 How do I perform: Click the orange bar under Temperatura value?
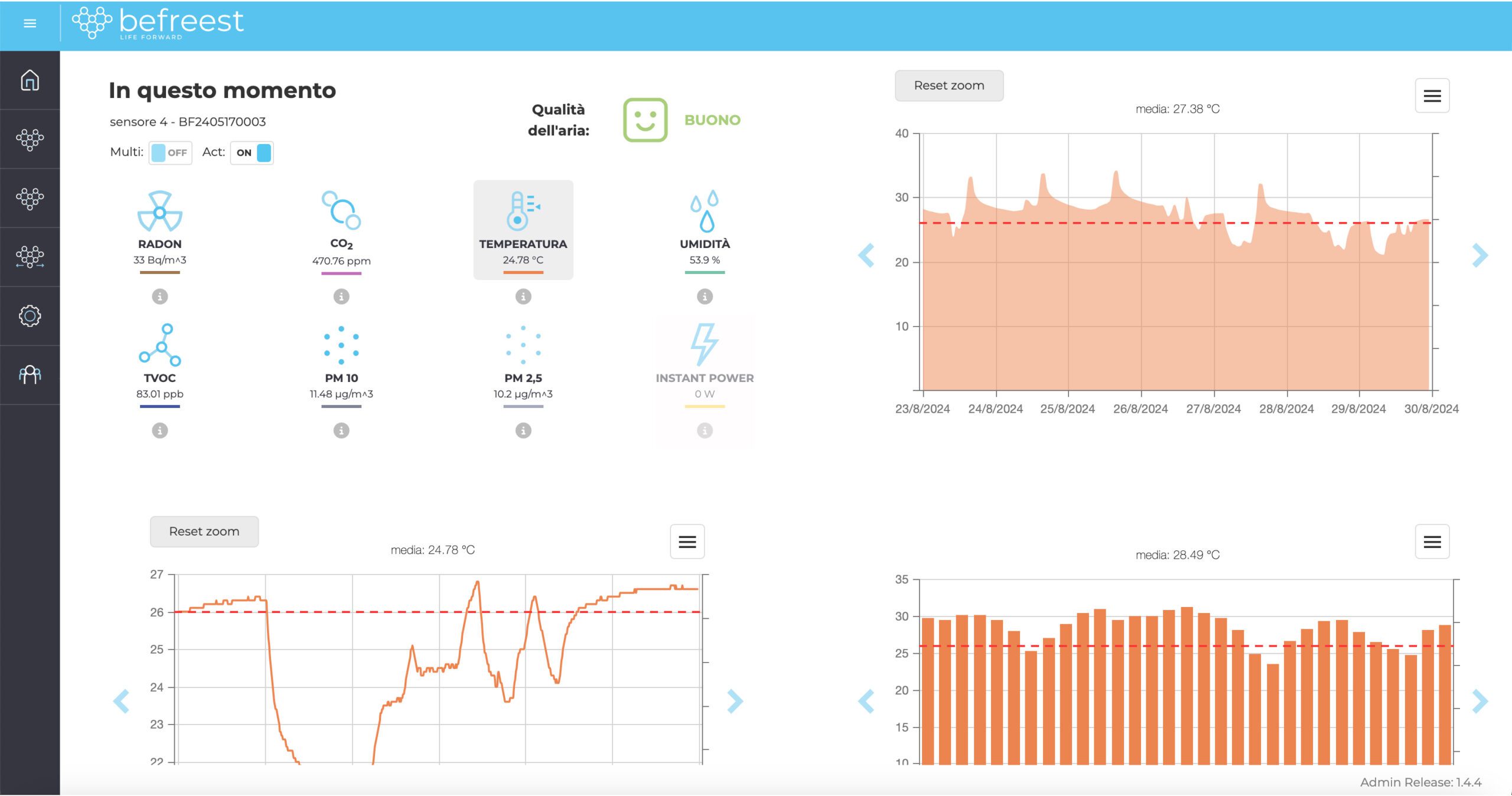click(523, 272)
